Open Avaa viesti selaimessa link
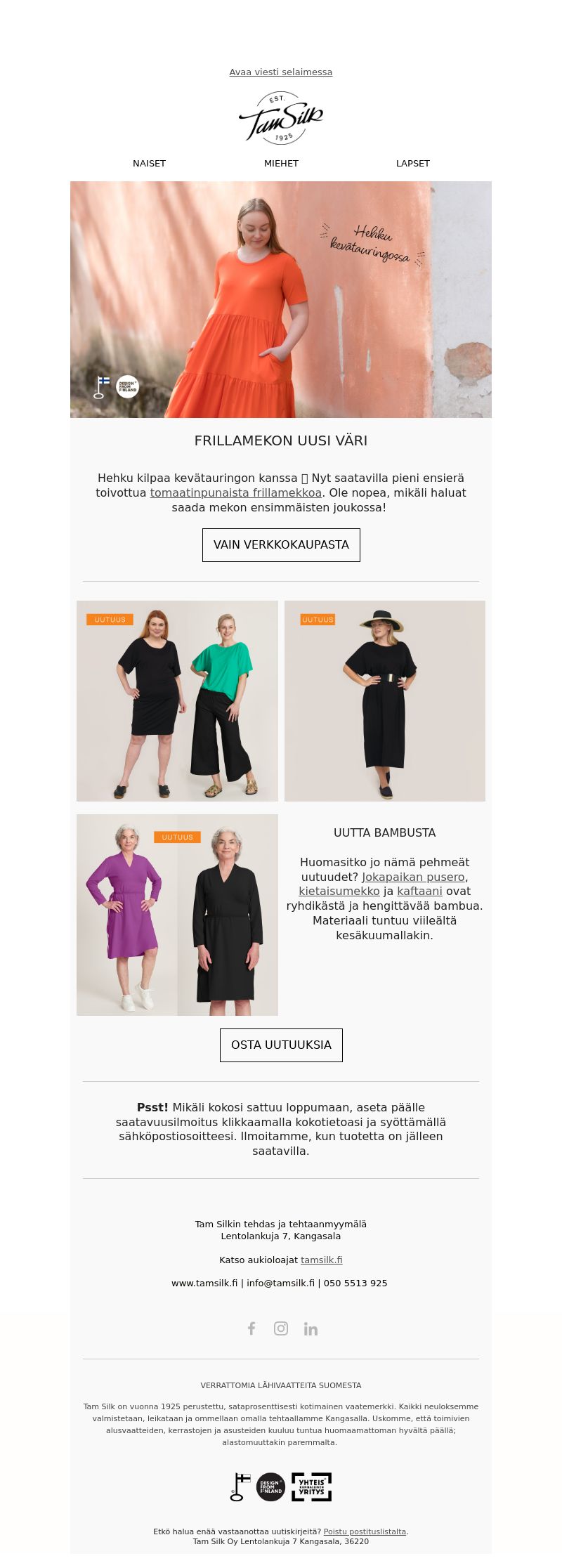562x1568 pixels. 281,72
